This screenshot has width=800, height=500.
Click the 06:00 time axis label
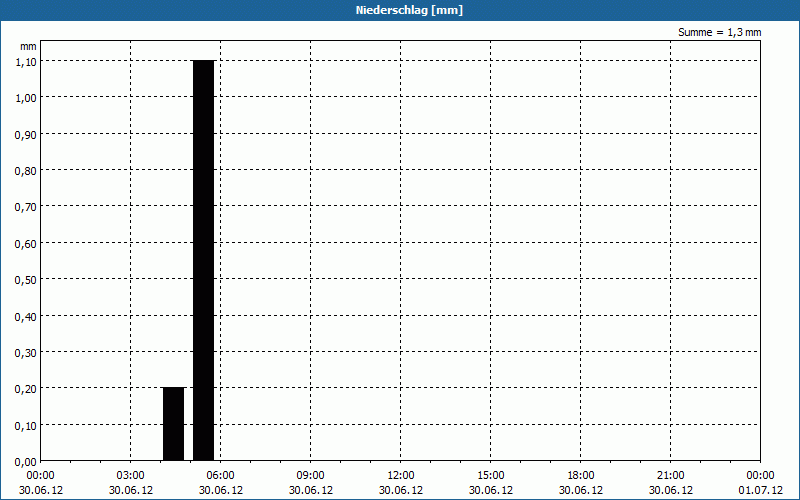pos(220,476)
